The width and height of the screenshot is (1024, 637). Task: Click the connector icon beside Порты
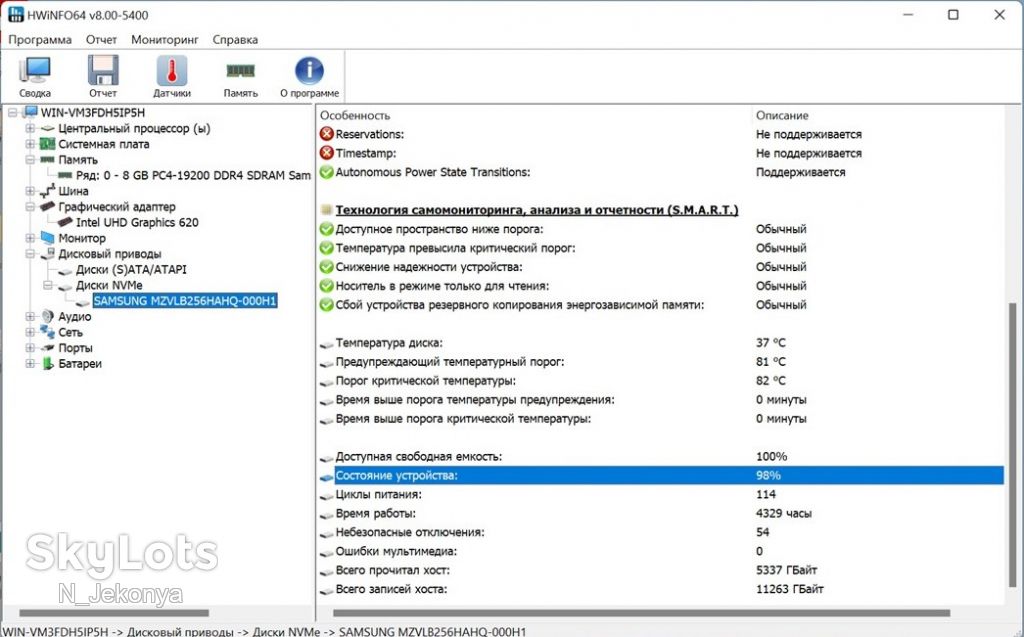pos(47,348)
